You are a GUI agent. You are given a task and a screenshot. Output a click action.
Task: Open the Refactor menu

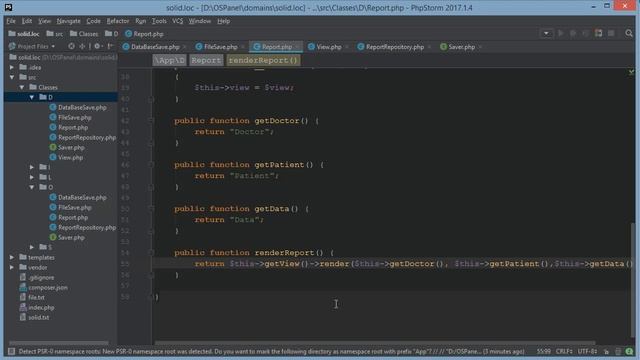[x=118, y=21]
